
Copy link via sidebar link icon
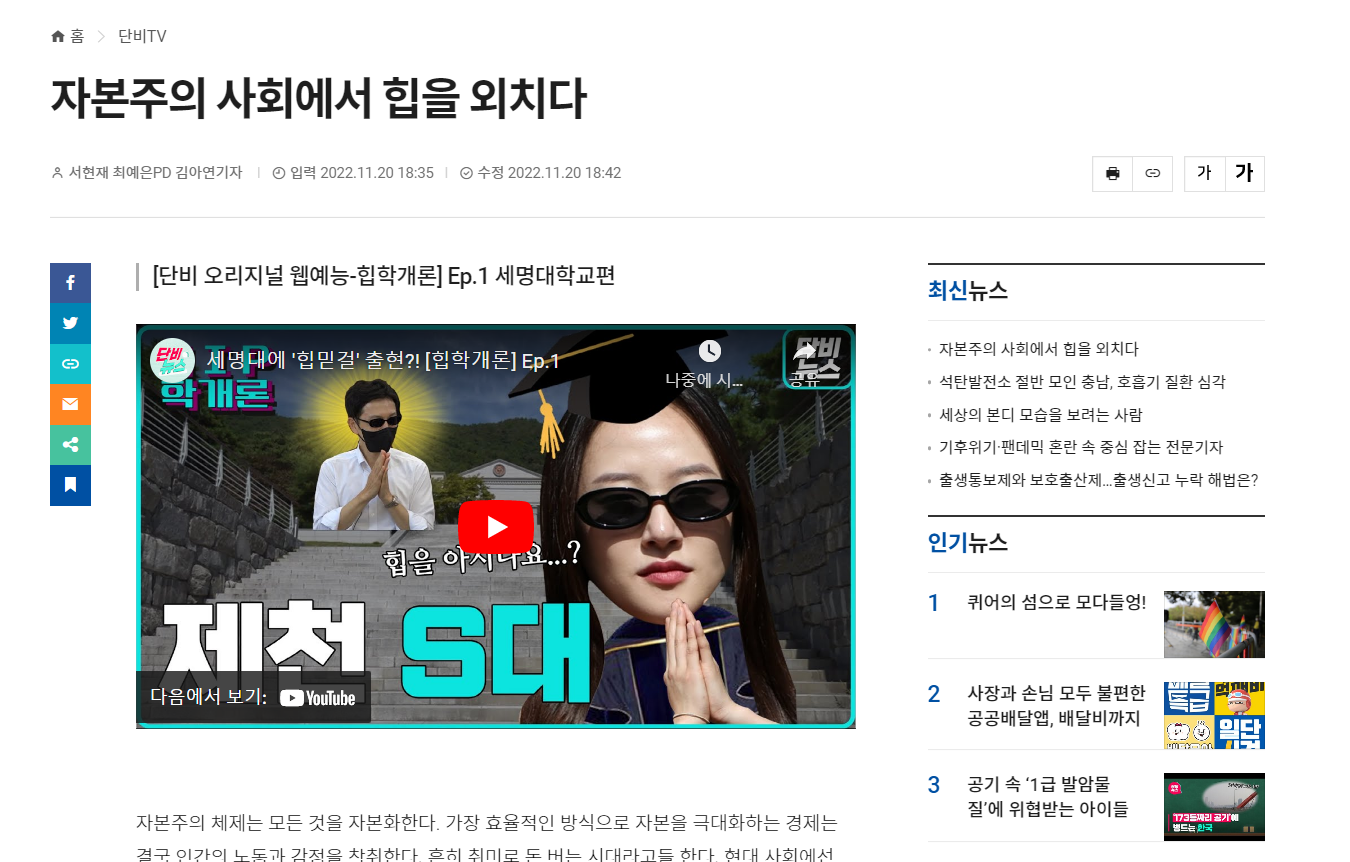click(70, 364)
